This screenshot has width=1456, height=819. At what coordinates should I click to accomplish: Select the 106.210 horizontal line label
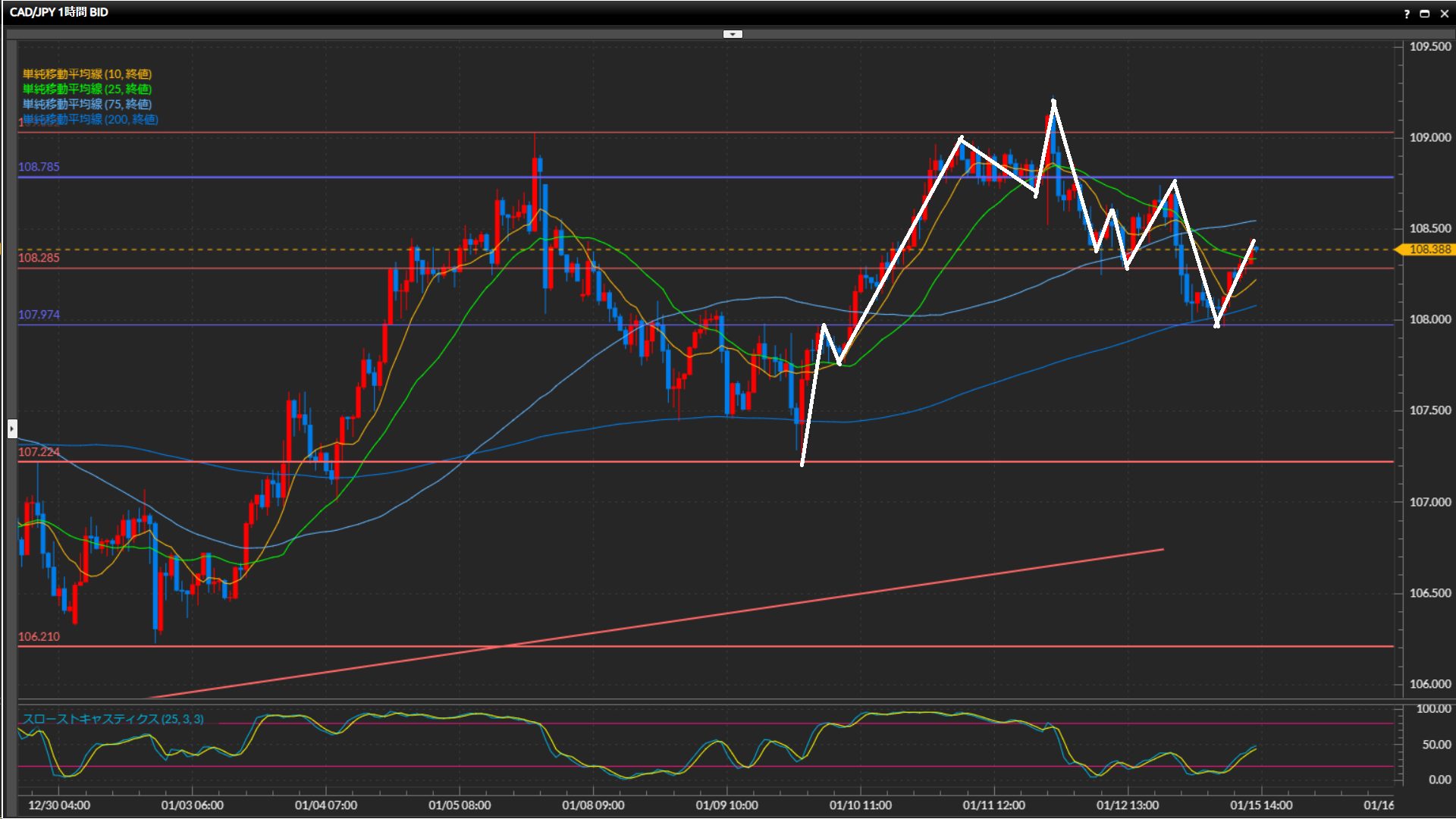pos(39,636)
